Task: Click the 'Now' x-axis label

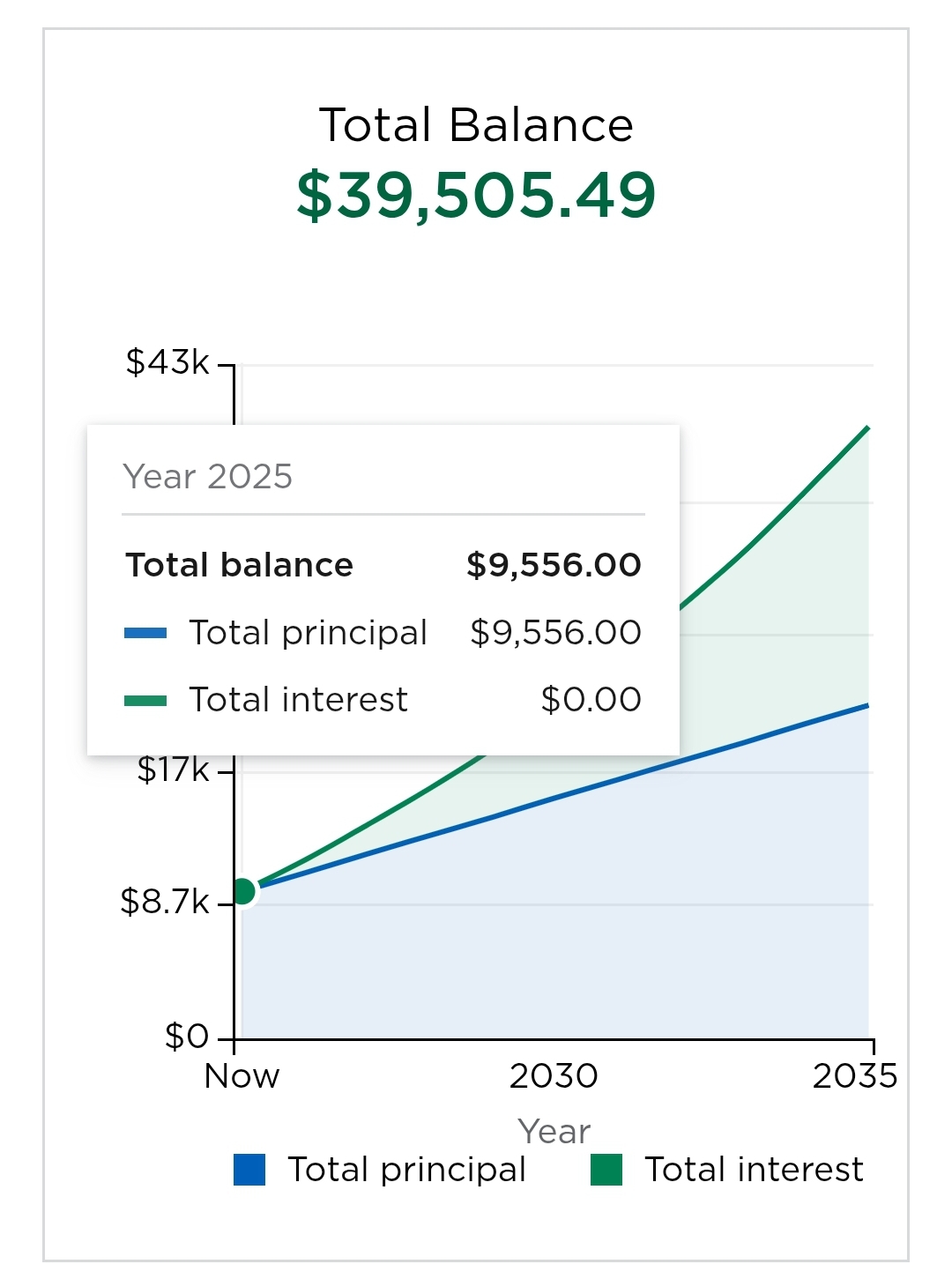Action: click(242, 1076)
